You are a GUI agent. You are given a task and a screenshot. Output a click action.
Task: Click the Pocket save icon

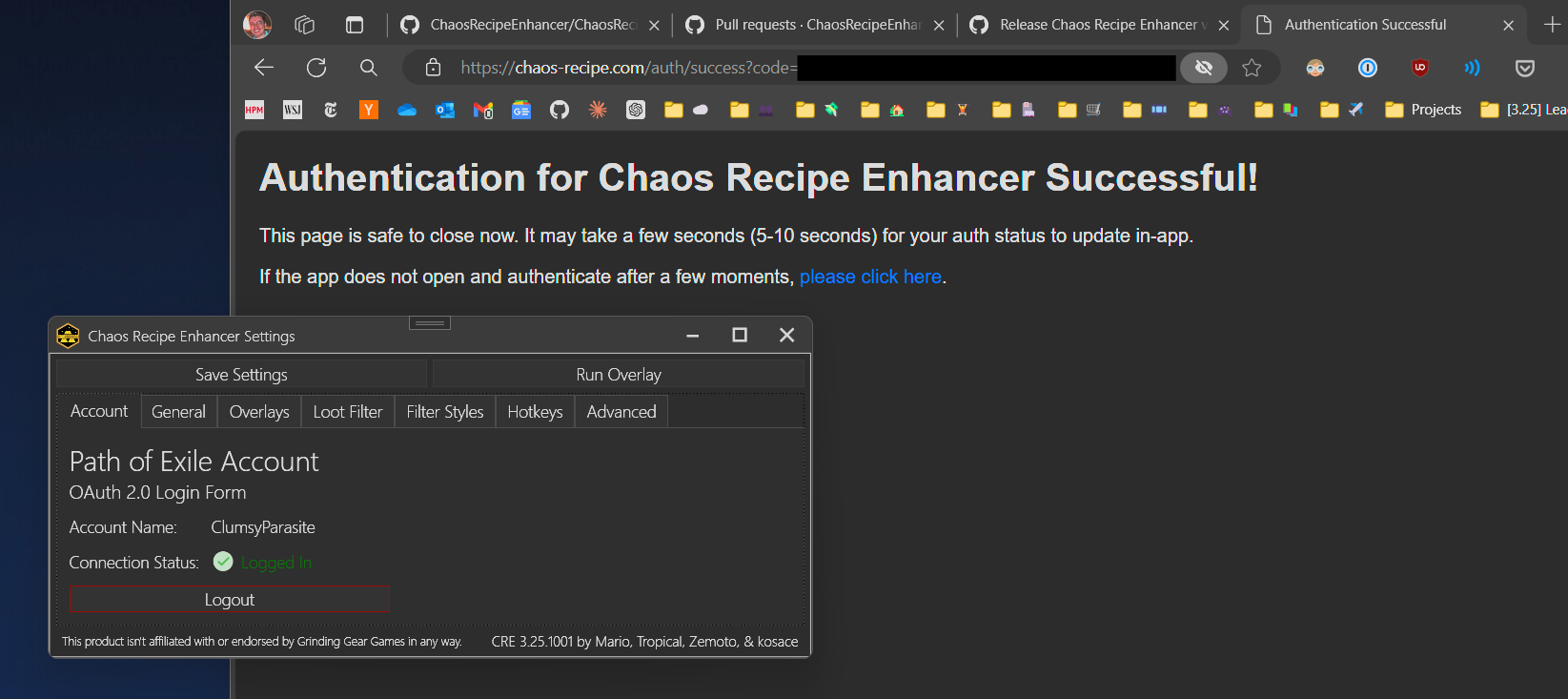[1525, 68]
